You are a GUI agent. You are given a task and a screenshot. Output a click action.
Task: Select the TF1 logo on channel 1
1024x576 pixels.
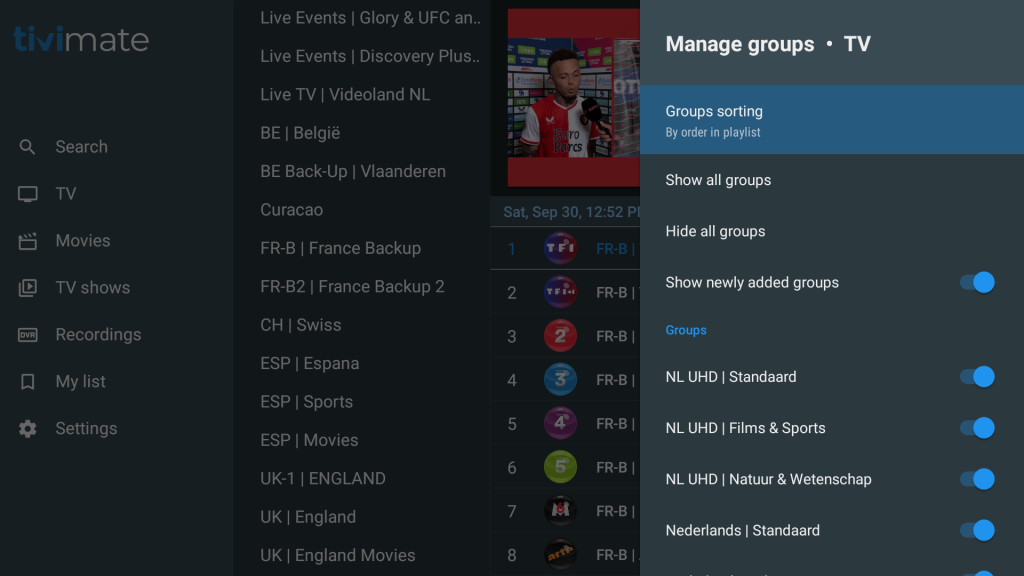pyautogui.click(x=560, y=249)
